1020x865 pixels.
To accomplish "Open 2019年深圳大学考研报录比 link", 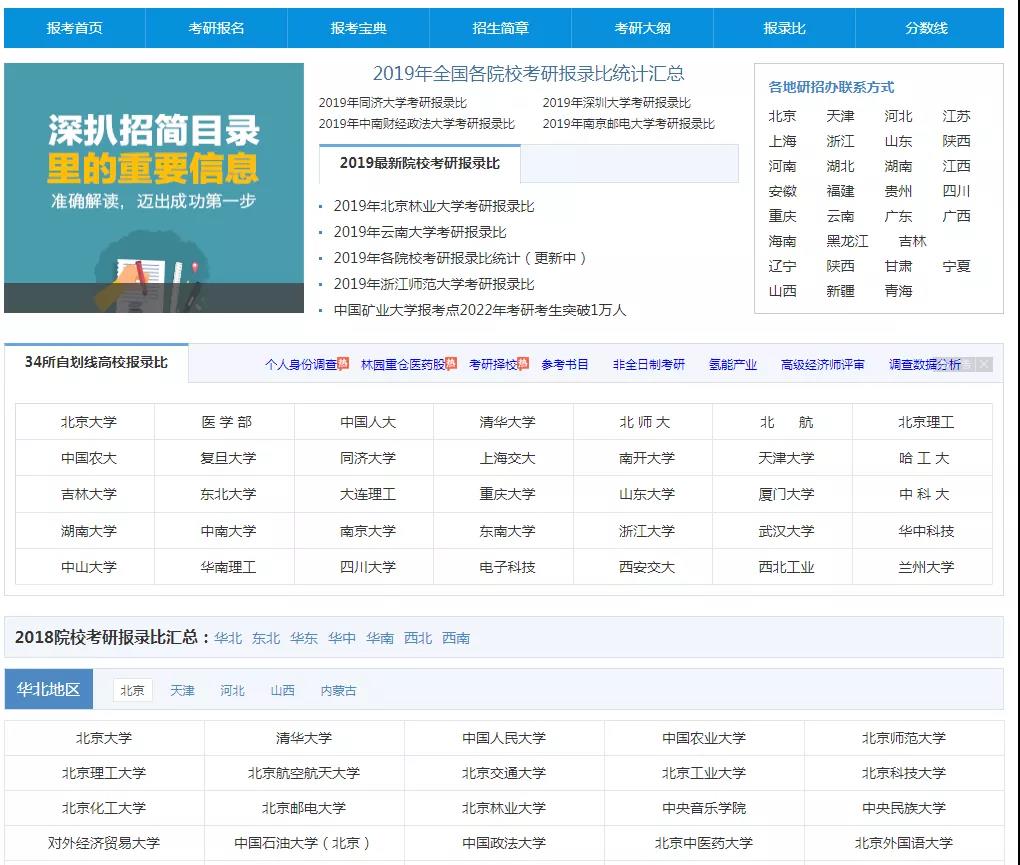I will [617, 103].
